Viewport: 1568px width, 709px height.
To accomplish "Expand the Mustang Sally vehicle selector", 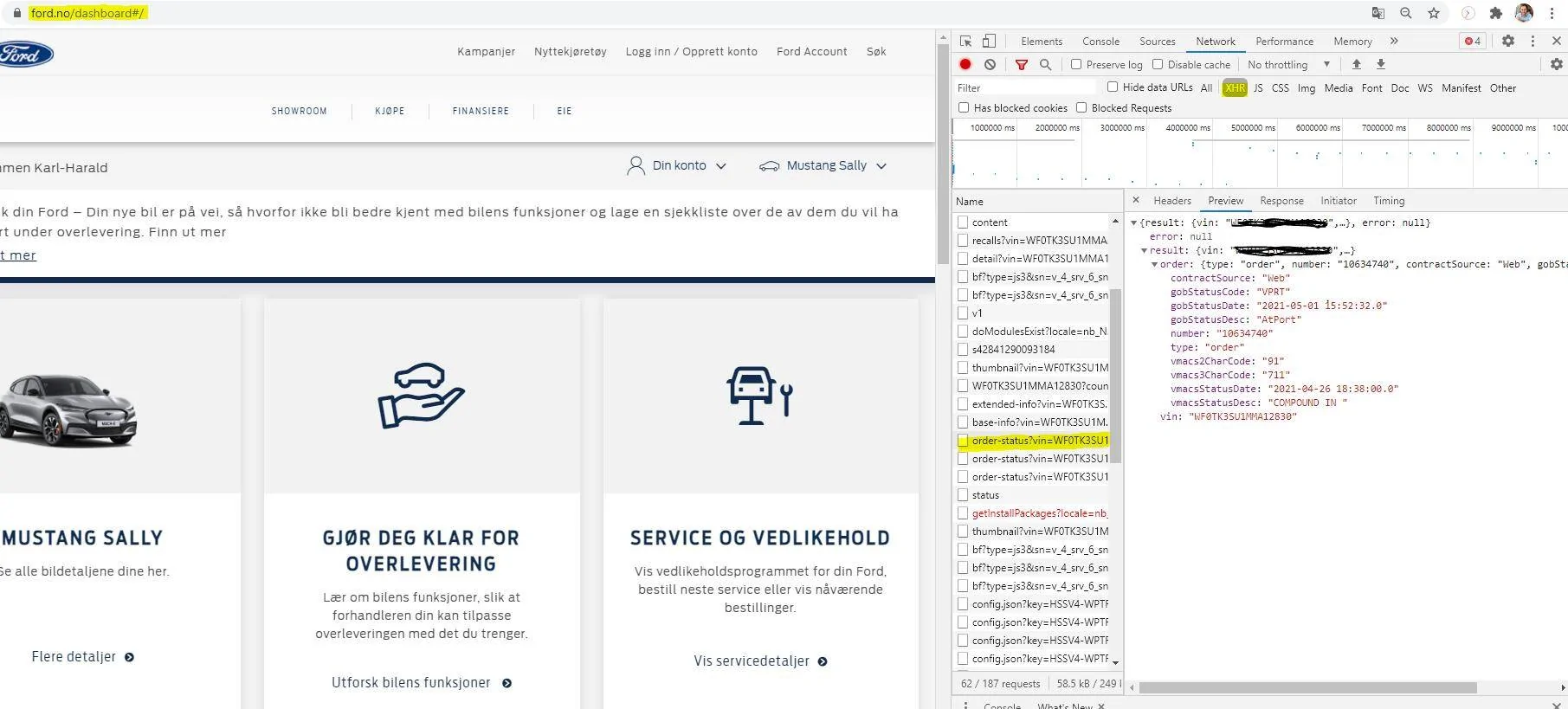I will coord(836,165).
